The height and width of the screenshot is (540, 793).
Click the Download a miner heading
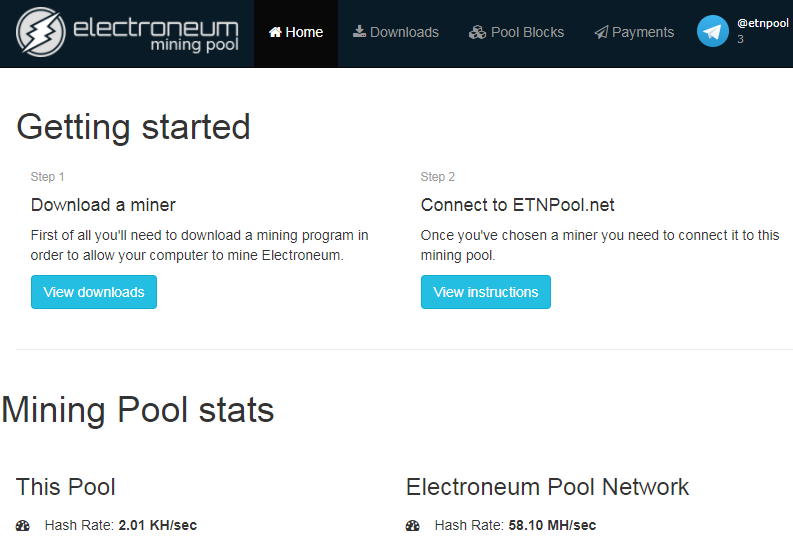click(x=103, y=205)
